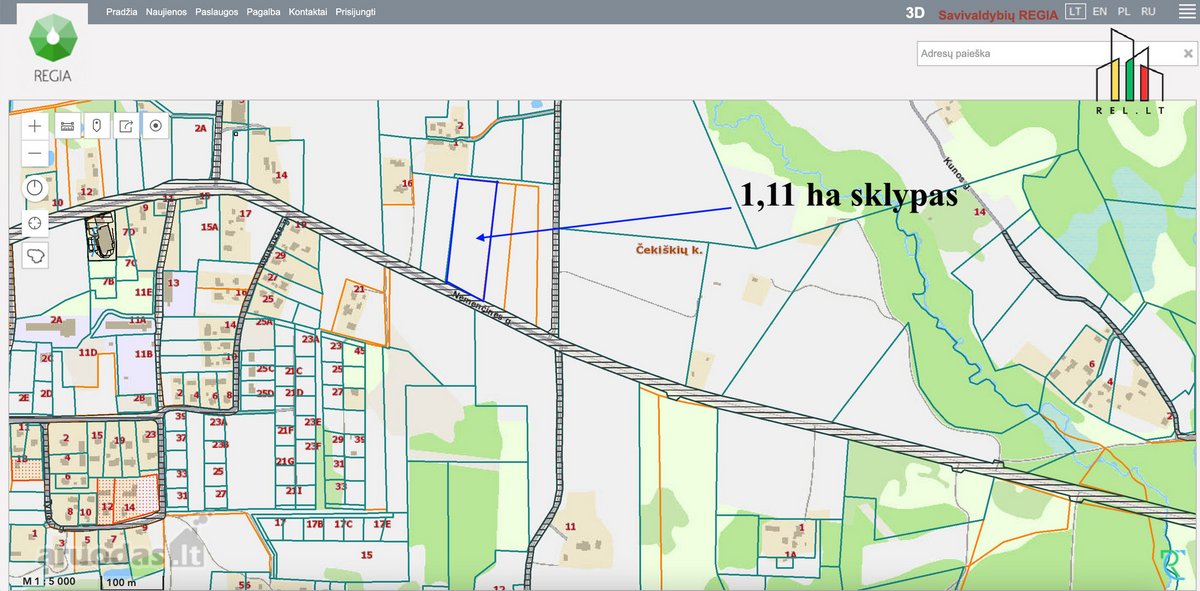The image size is (1200, 591).
Task: Switch language to EN
Action: 1100,12
